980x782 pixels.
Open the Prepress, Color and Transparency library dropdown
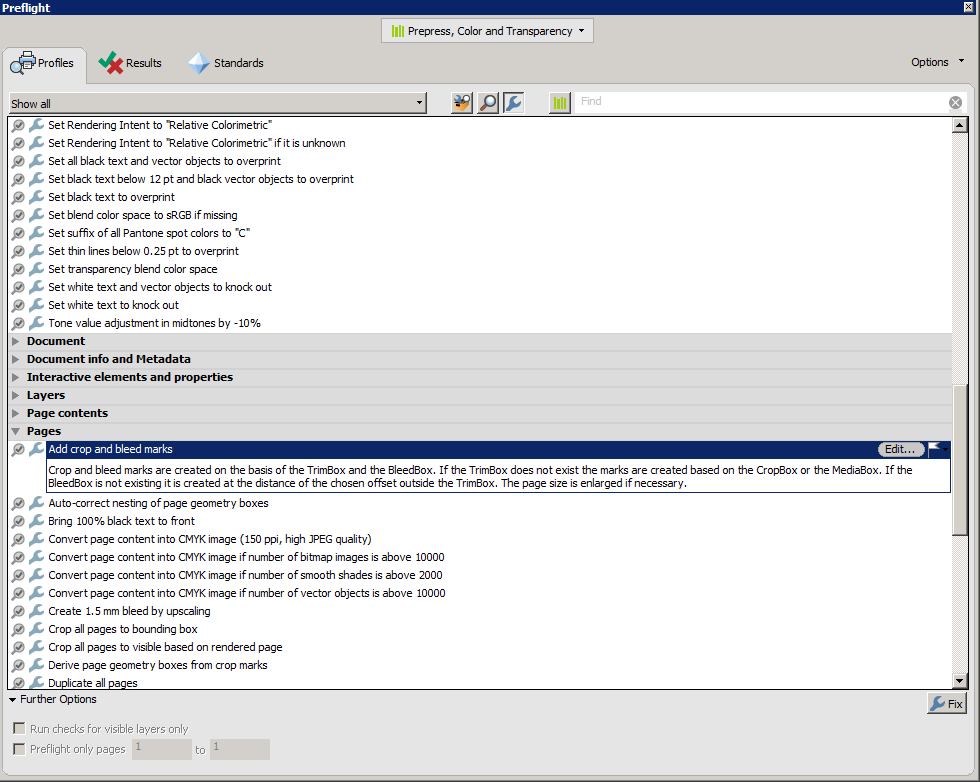(488, 31)
